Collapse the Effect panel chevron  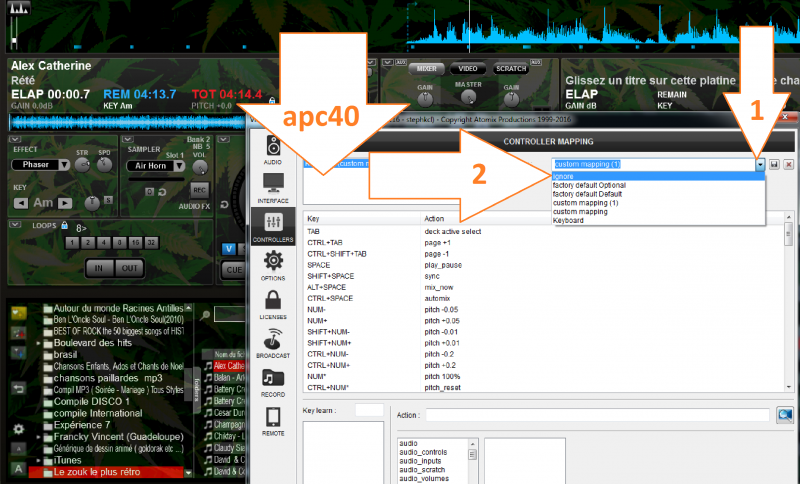[x=14, y=139]
